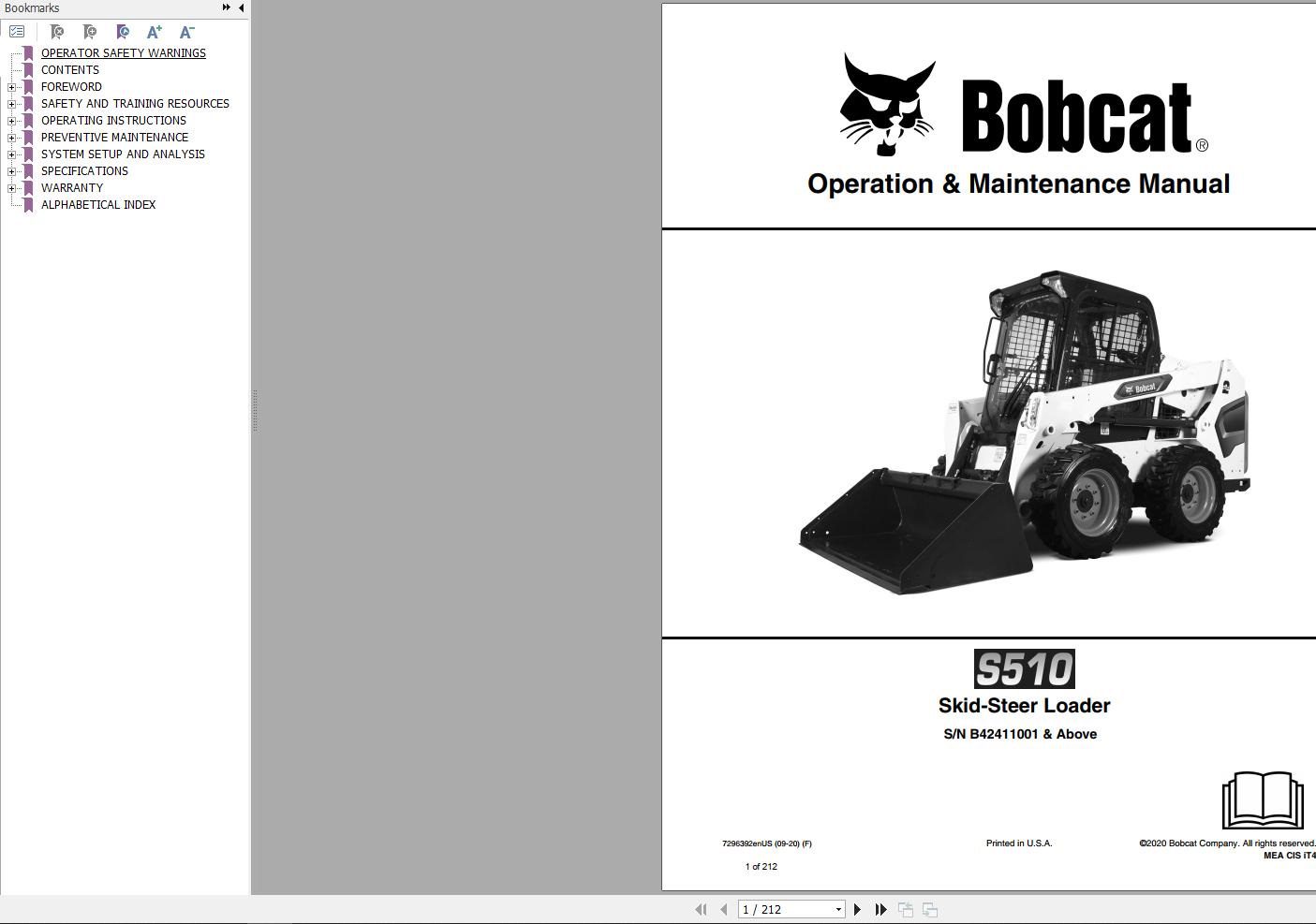The width and height of the screenshot is (1316, 924).
Task: Expand the FOREWORD bookmark
Action: (x=10, y=86)
